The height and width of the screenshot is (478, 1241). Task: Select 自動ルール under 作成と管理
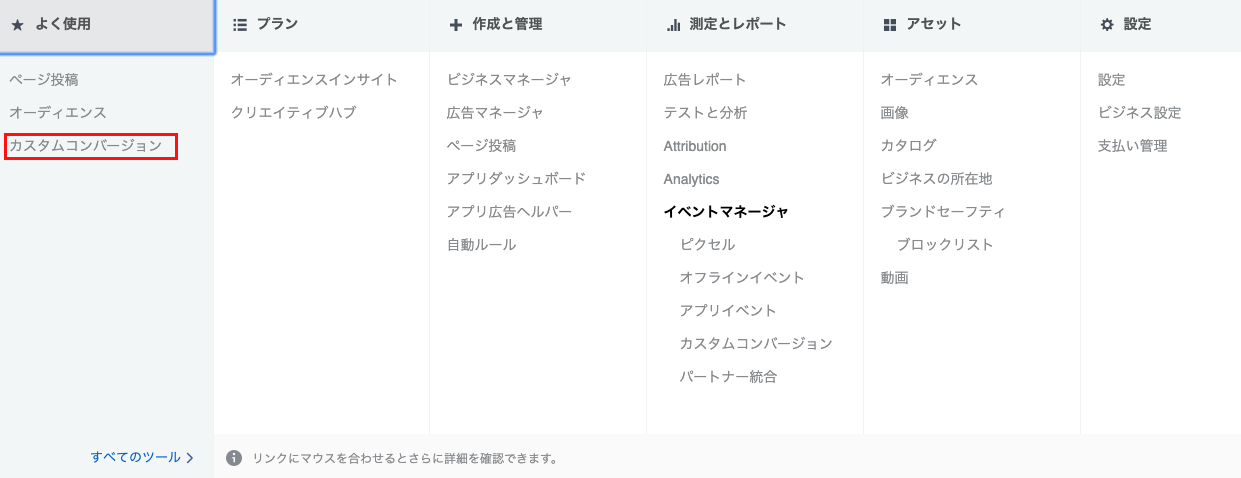click(481, 245)
